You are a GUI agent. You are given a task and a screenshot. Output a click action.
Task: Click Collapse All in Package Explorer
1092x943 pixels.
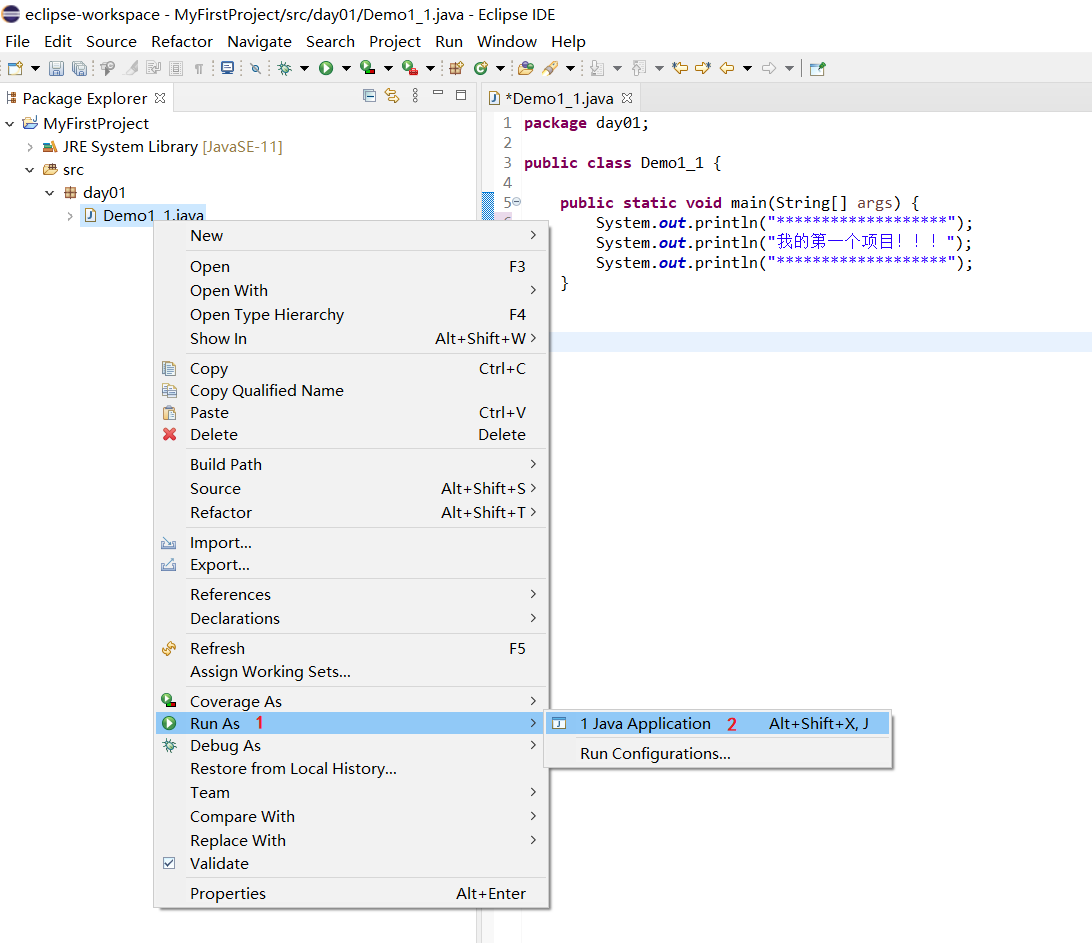click(370, 95)
